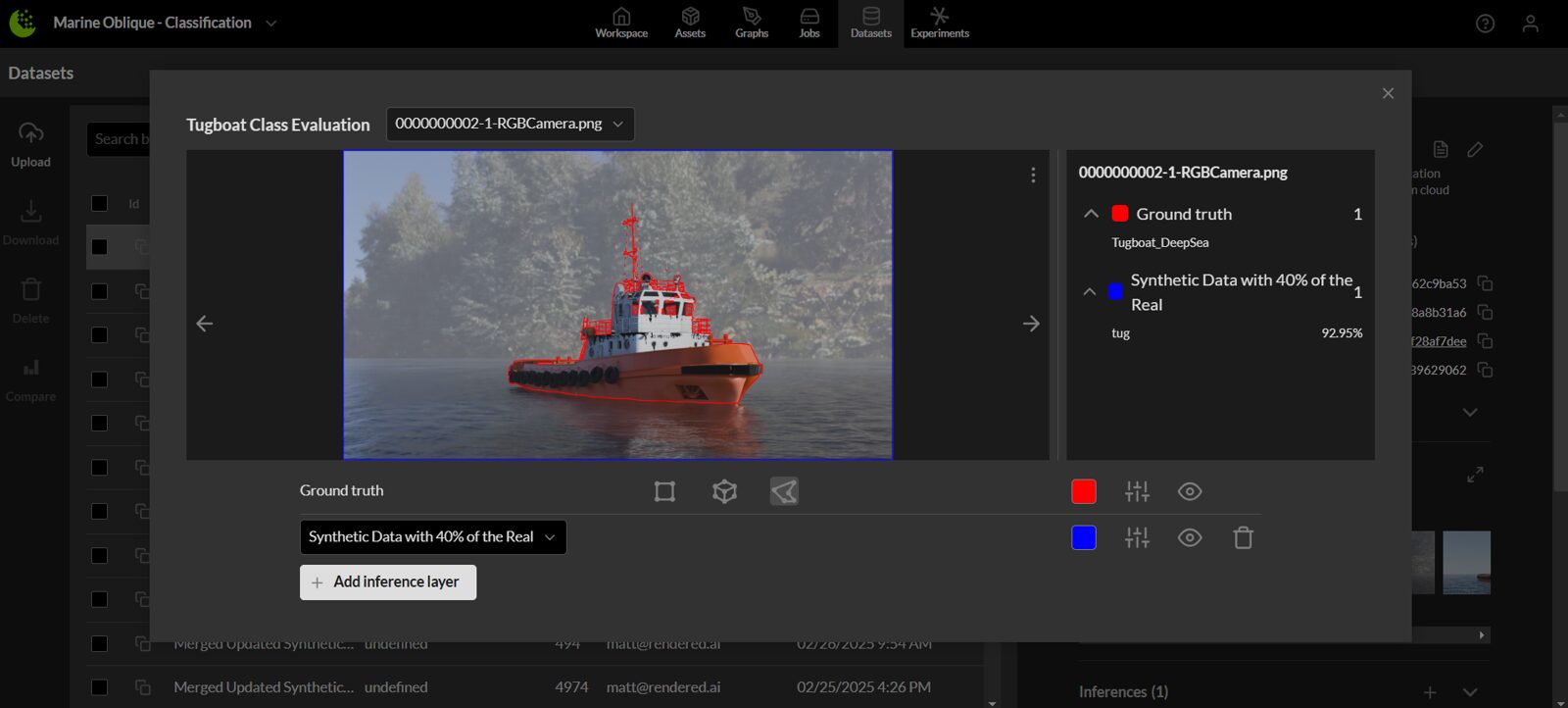Delete the Synthetic Data inference layer
Screen dimensions: 1568x708
click(x=1243, y=537)
